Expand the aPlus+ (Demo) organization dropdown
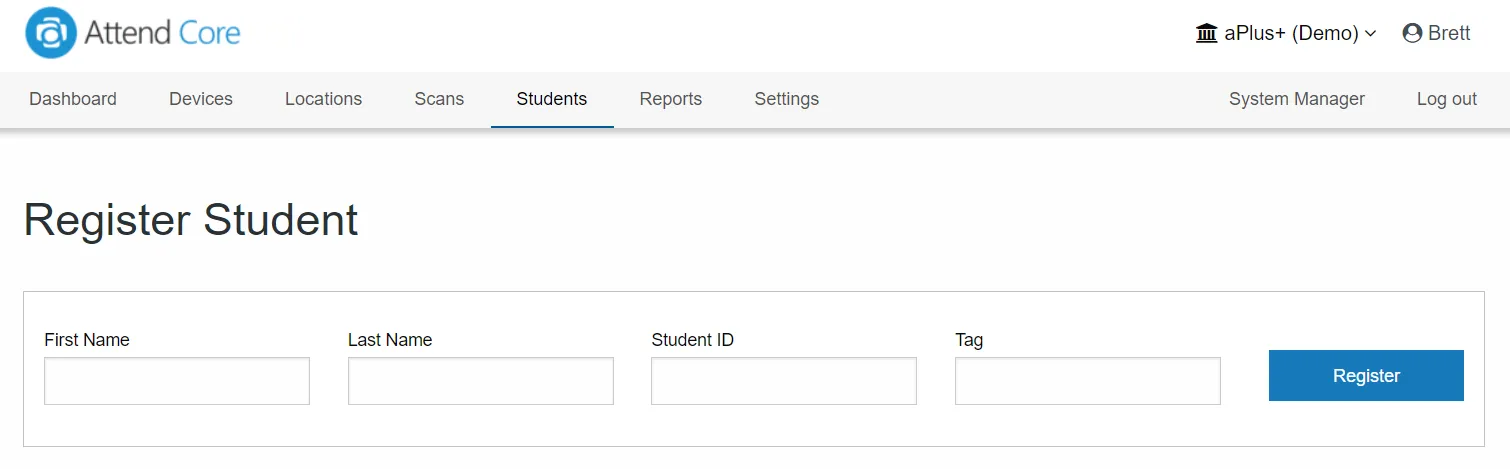The image size is (1510, 469). (x=1286, y=33)
